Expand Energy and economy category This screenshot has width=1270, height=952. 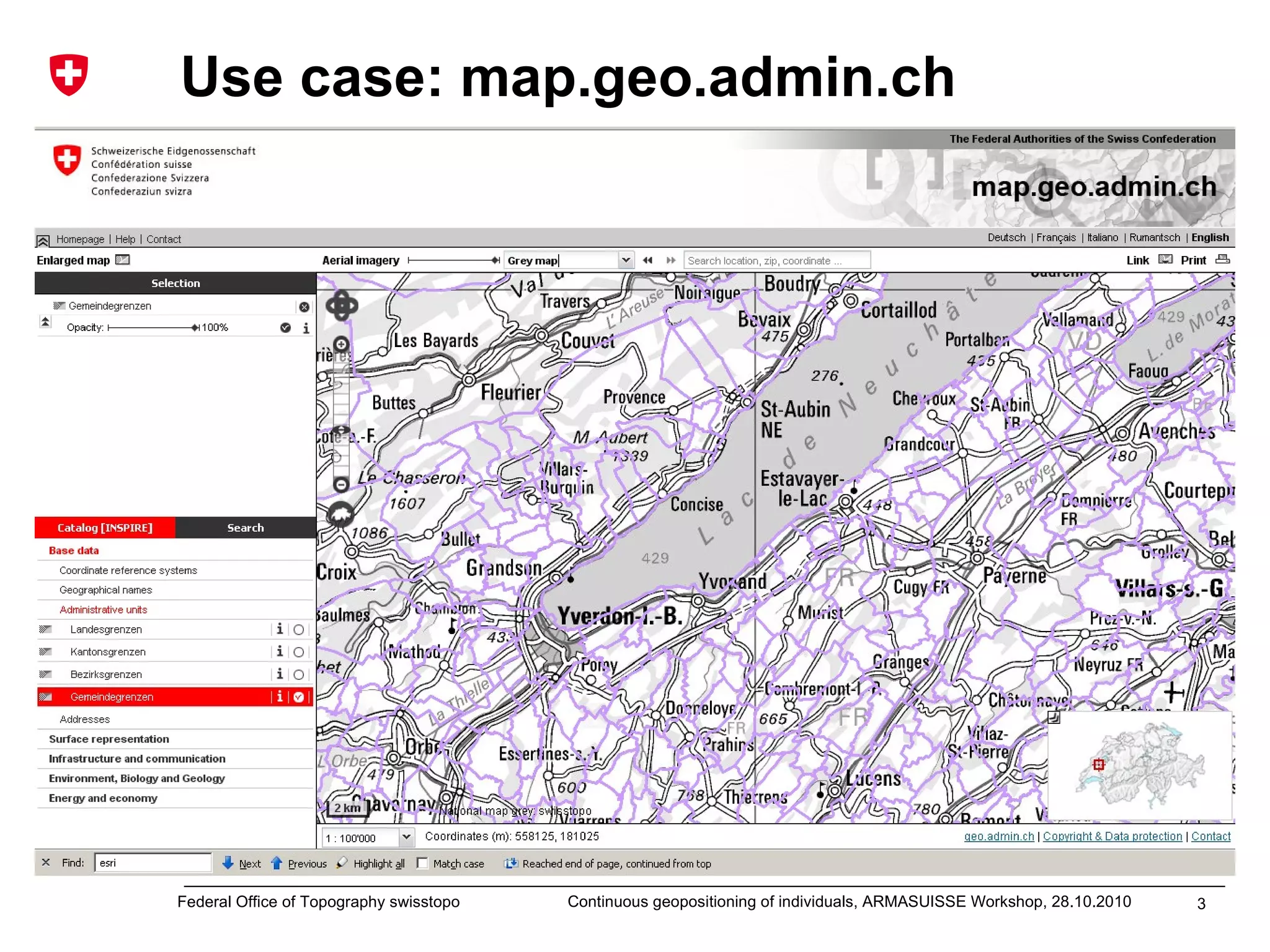coord(103,798)
